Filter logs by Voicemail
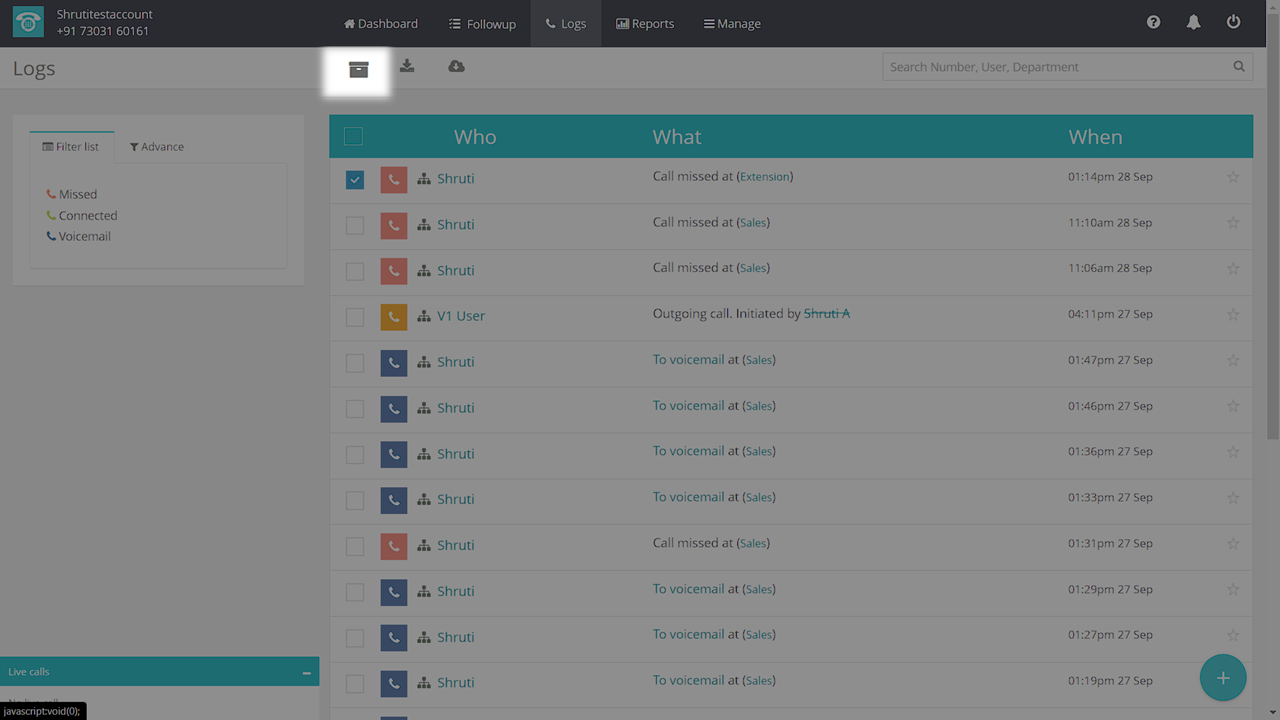 [x=84, y=237]
